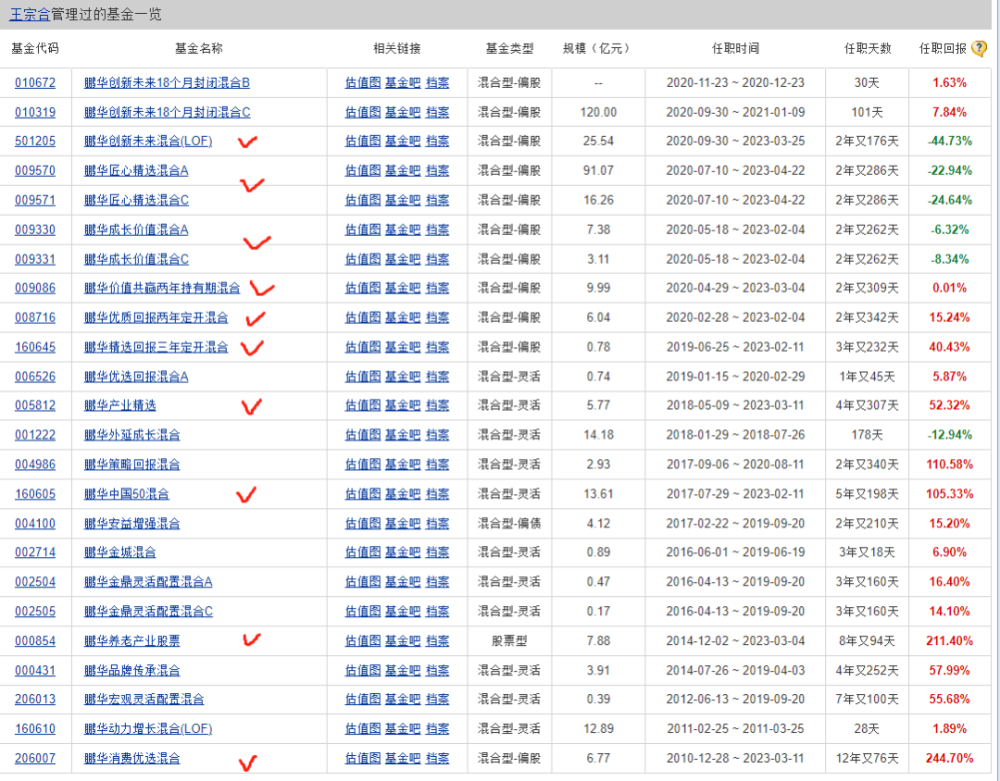The image size is (1000, 781).
Task: Click the 120.00 fund size cell
Action: [x=598, y=112]
